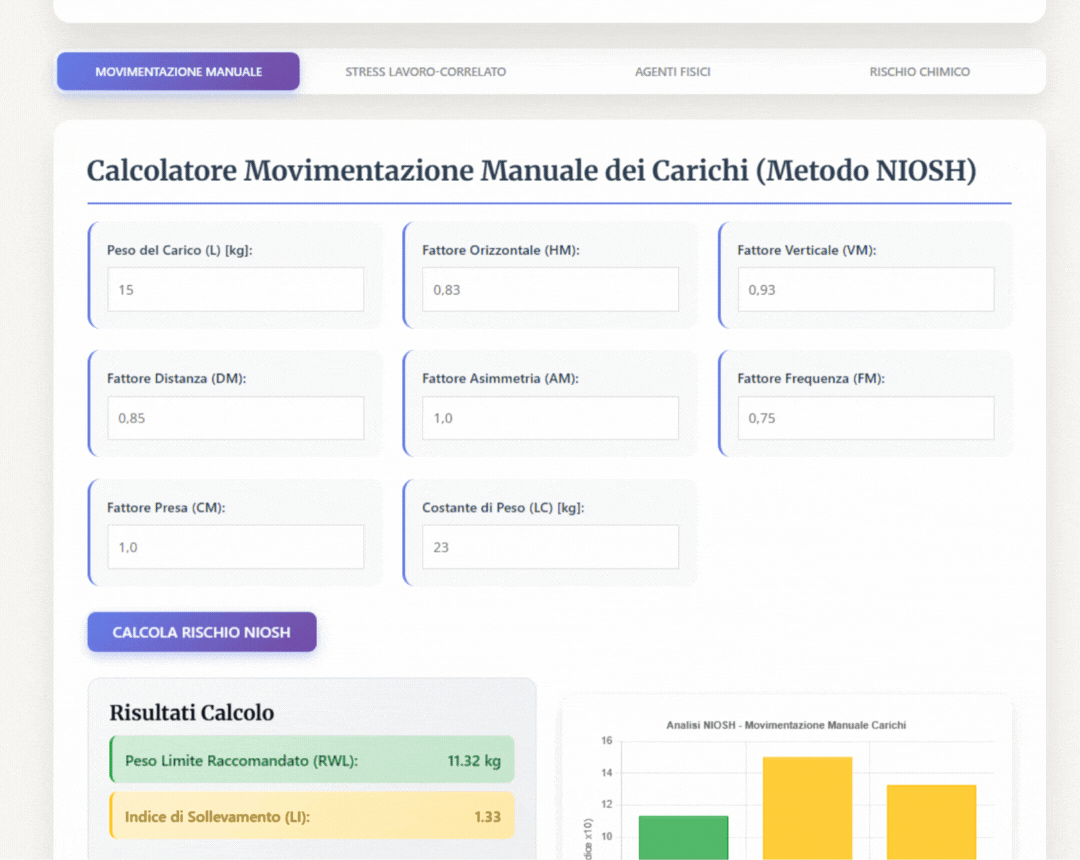Focus the Fattore Orizzontale (HM) field
The width and height of the screenshot is (1080, 860).
(550, 290)
